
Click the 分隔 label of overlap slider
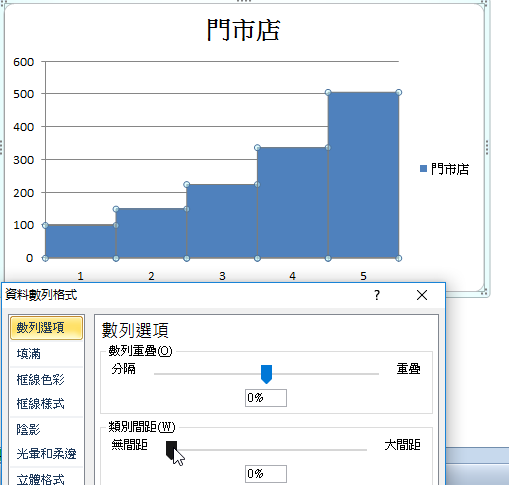pyautogui.click(x=124, y=369)
